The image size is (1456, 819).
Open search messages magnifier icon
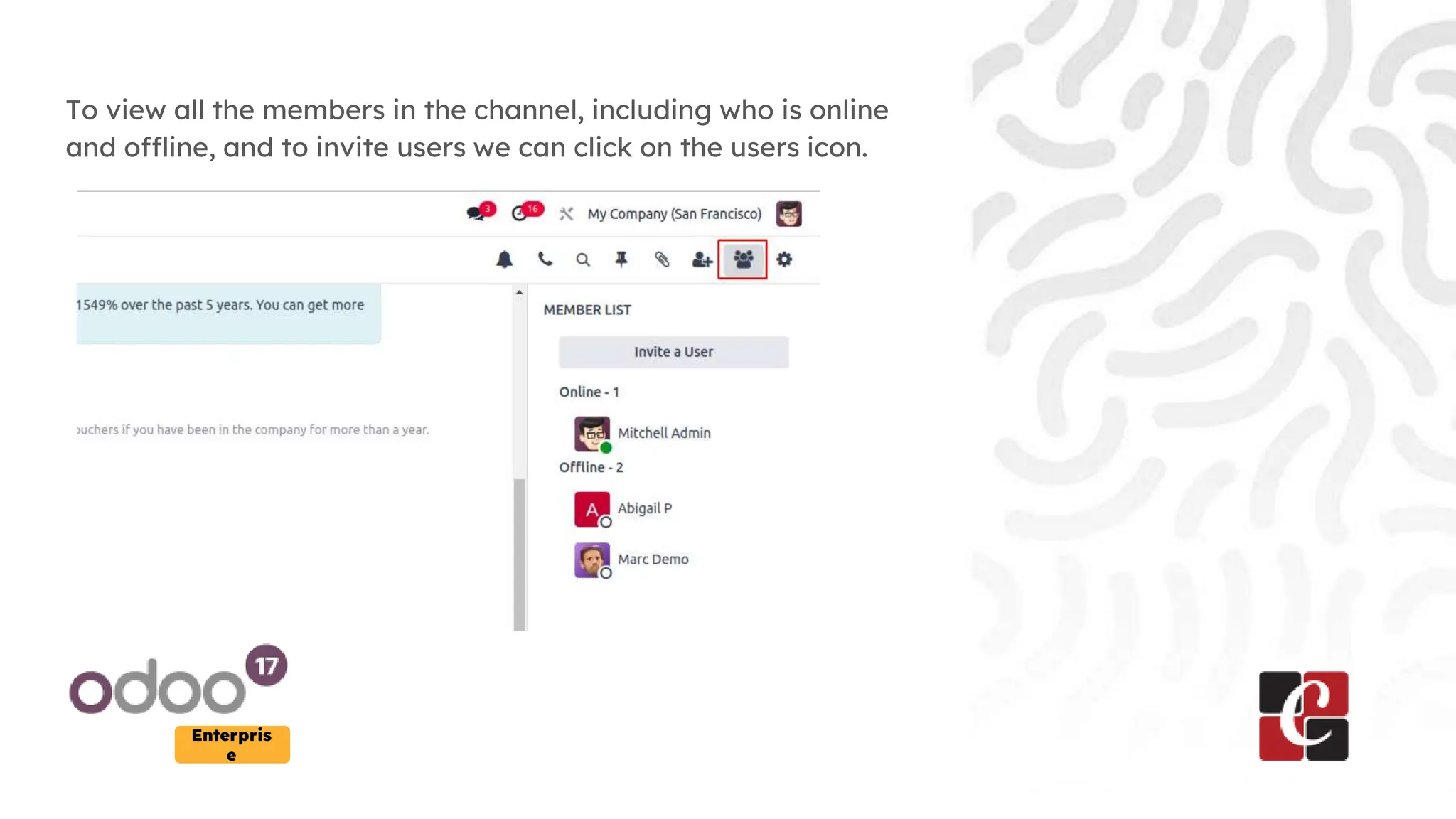coord(583,260)
